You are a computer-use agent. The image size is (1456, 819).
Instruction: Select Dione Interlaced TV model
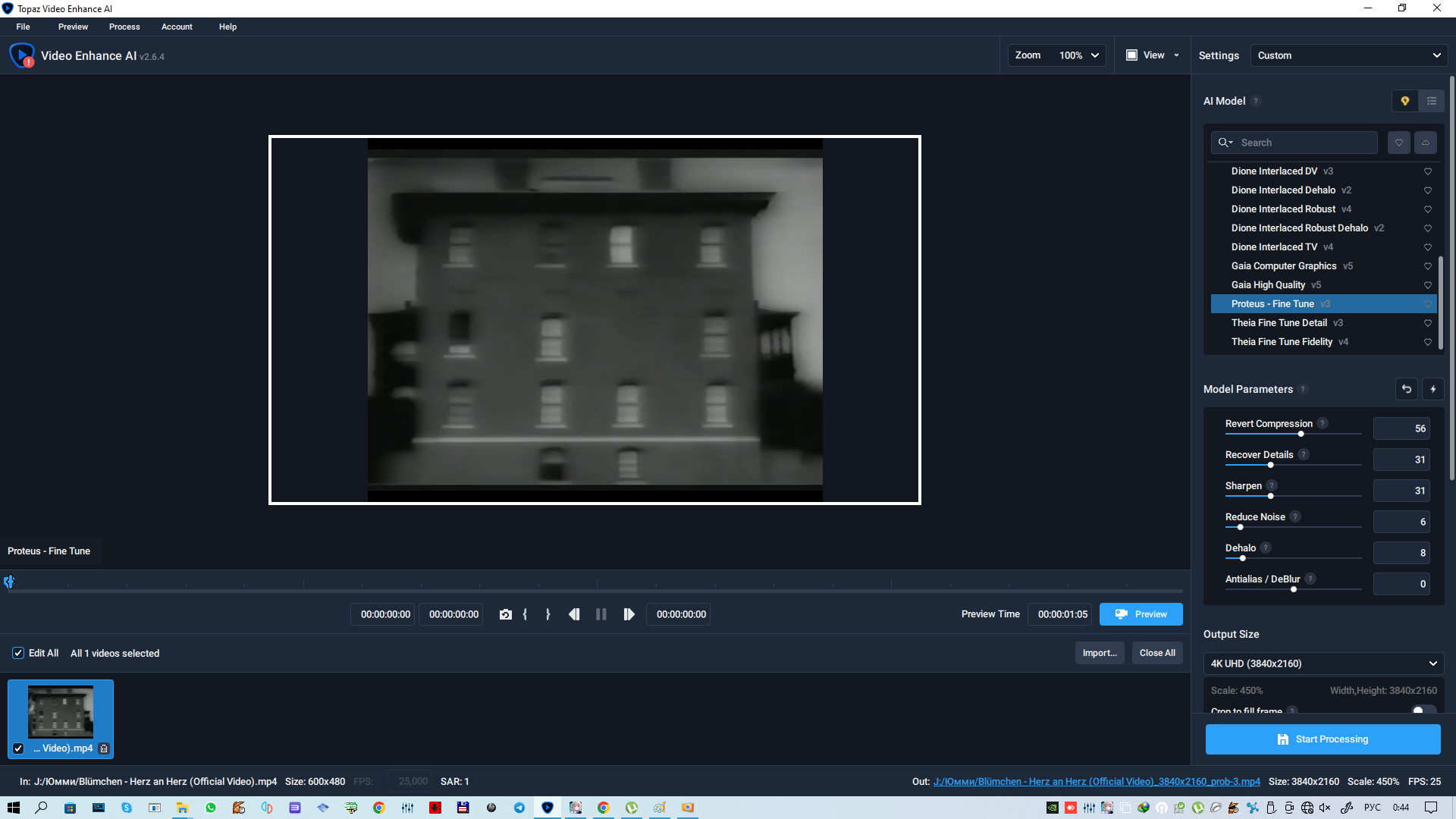(x=1323, y=247)
